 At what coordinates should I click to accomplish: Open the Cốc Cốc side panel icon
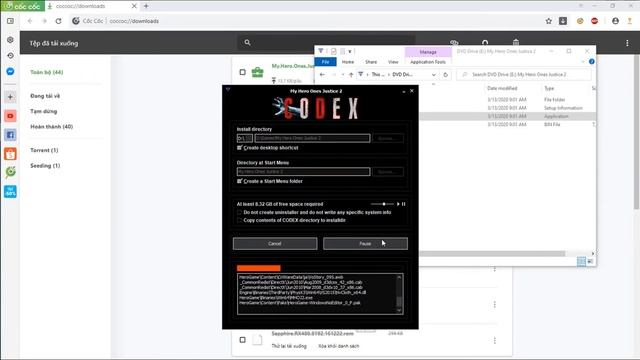[11, 21]
